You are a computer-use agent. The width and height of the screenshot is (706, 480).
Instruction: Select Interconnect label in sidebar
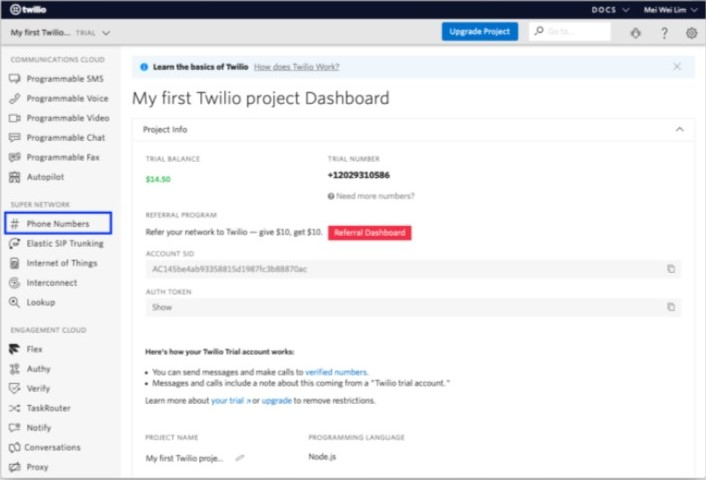coord(52,283)
